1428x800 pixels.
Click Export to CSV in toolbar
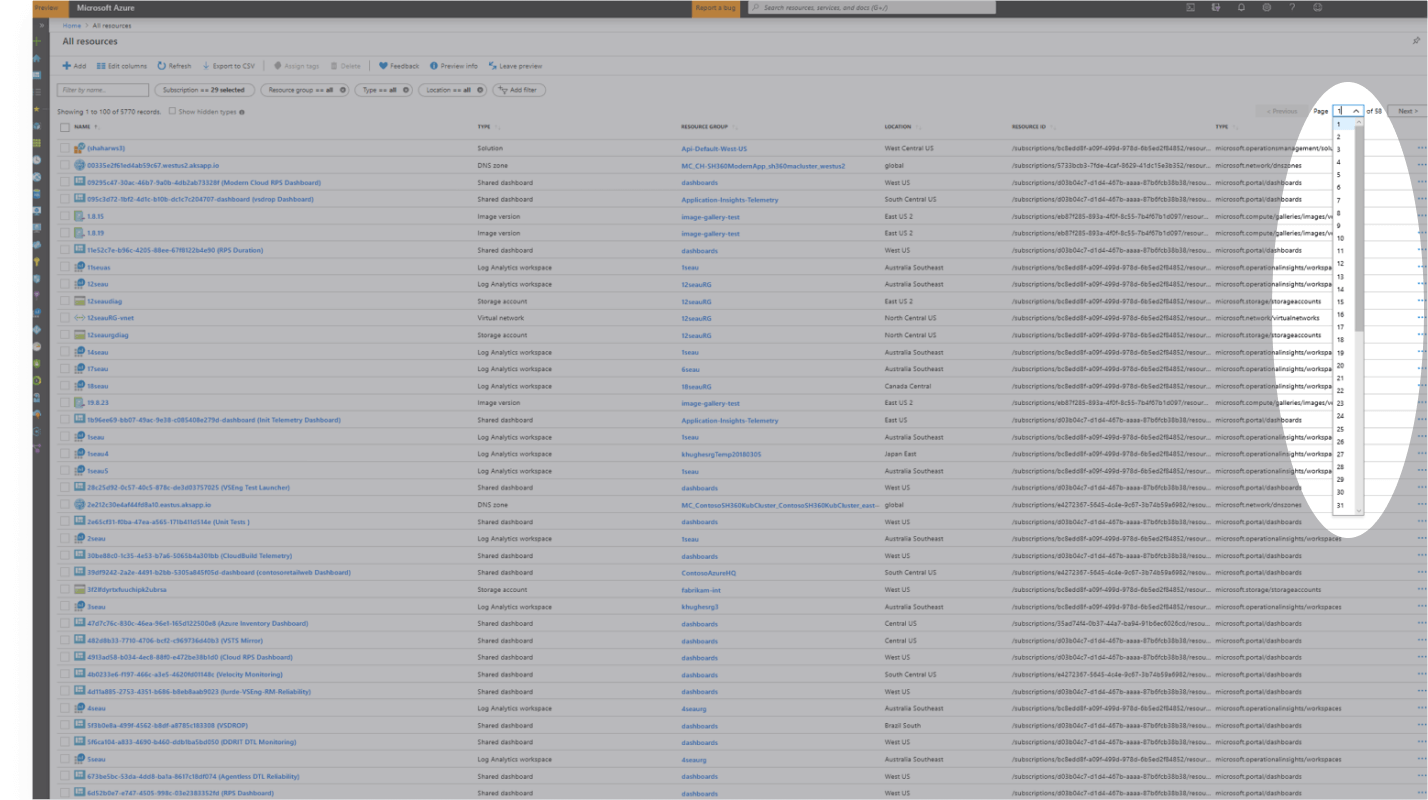(x=228, y=66)
